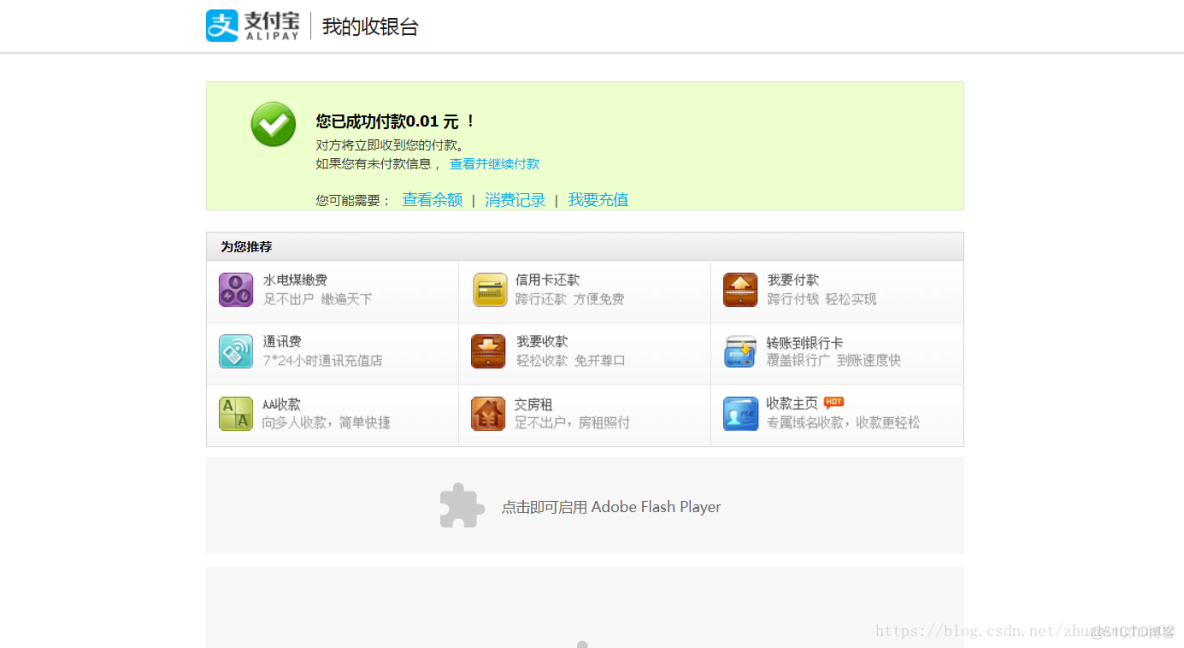Image resolution: width=1184 pixels, height=648 pixels.
Task: Open the 我要充值 recharge link
Action: pos(597,199)
